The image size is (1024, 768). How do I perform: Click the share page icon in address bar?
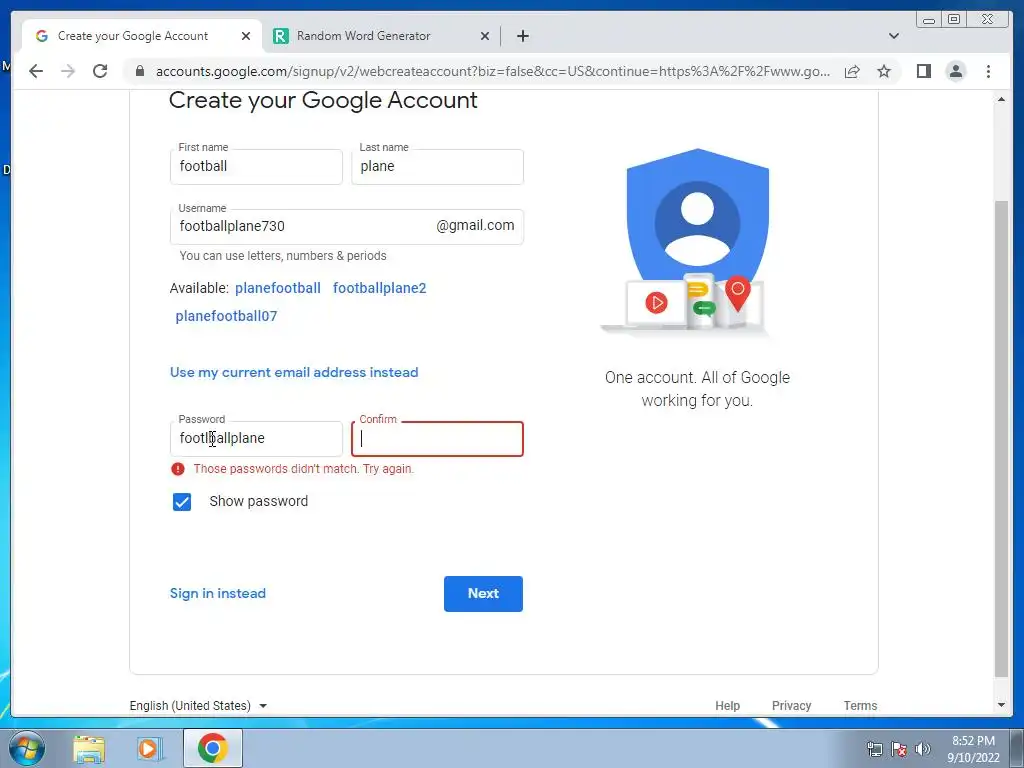[x=852, y=71]
